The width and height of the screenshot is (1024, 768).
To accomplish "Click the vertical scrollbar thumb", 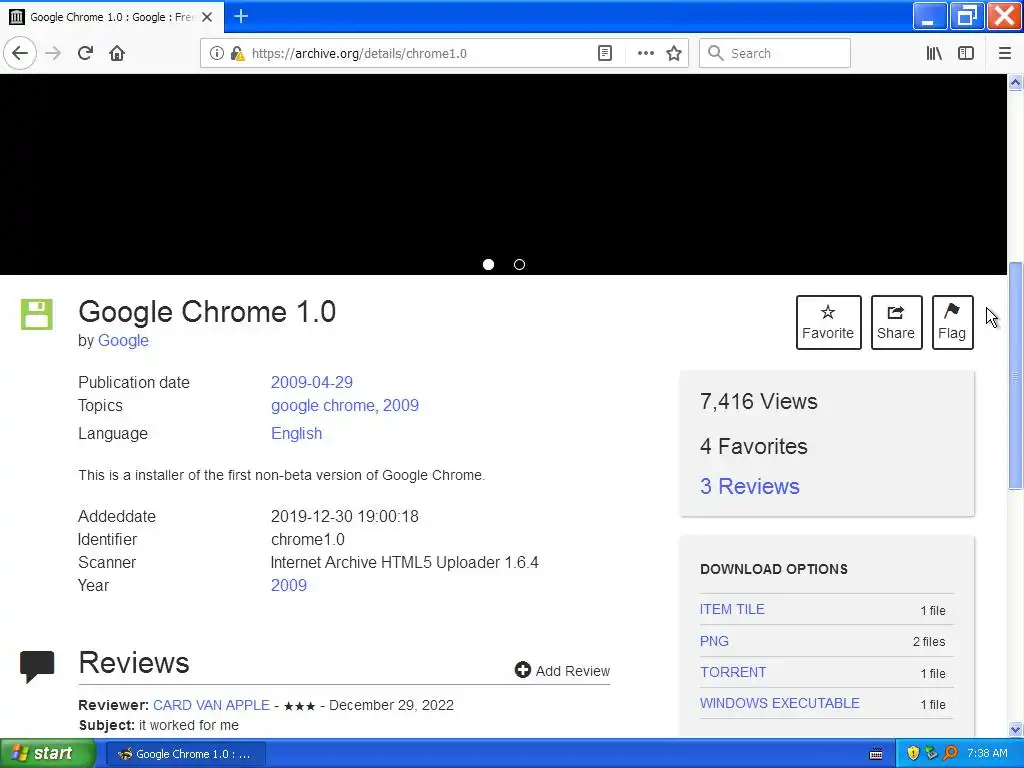I will click(x=1016, y=376).
